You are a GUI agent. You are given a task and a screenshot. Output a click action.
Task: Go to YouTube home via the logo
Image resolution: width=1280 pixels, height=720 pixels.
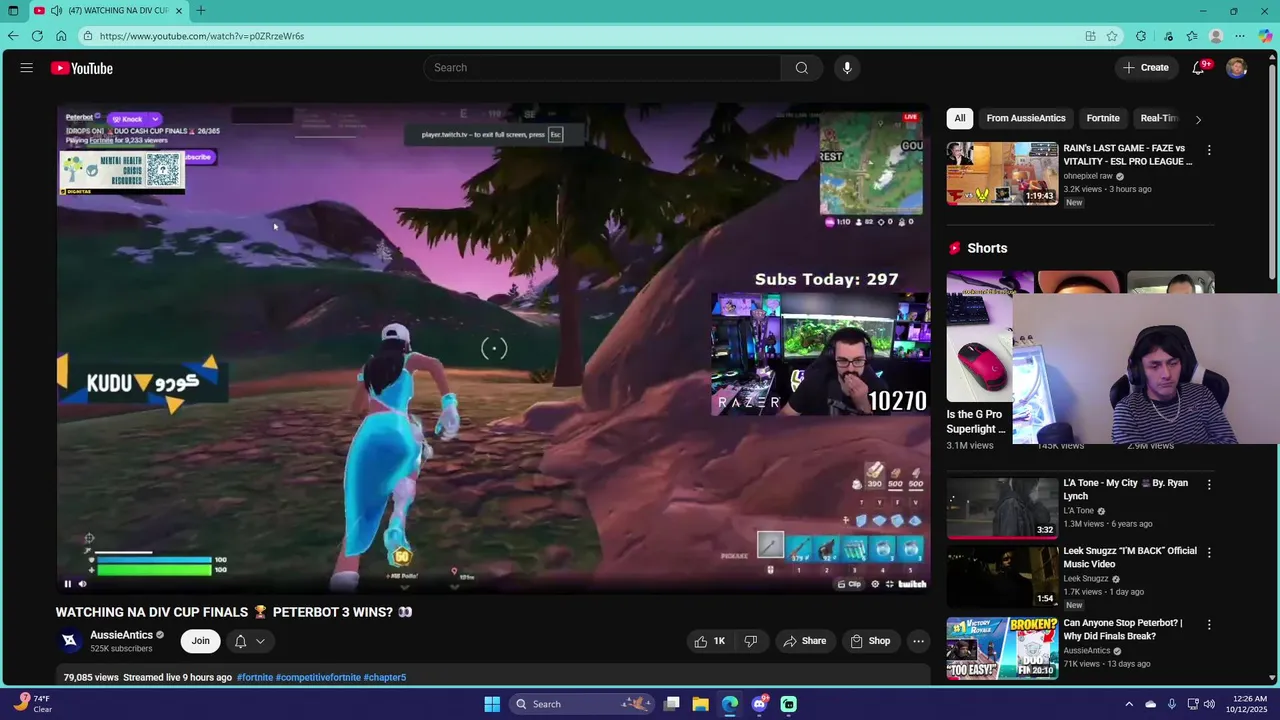point(82,68)
